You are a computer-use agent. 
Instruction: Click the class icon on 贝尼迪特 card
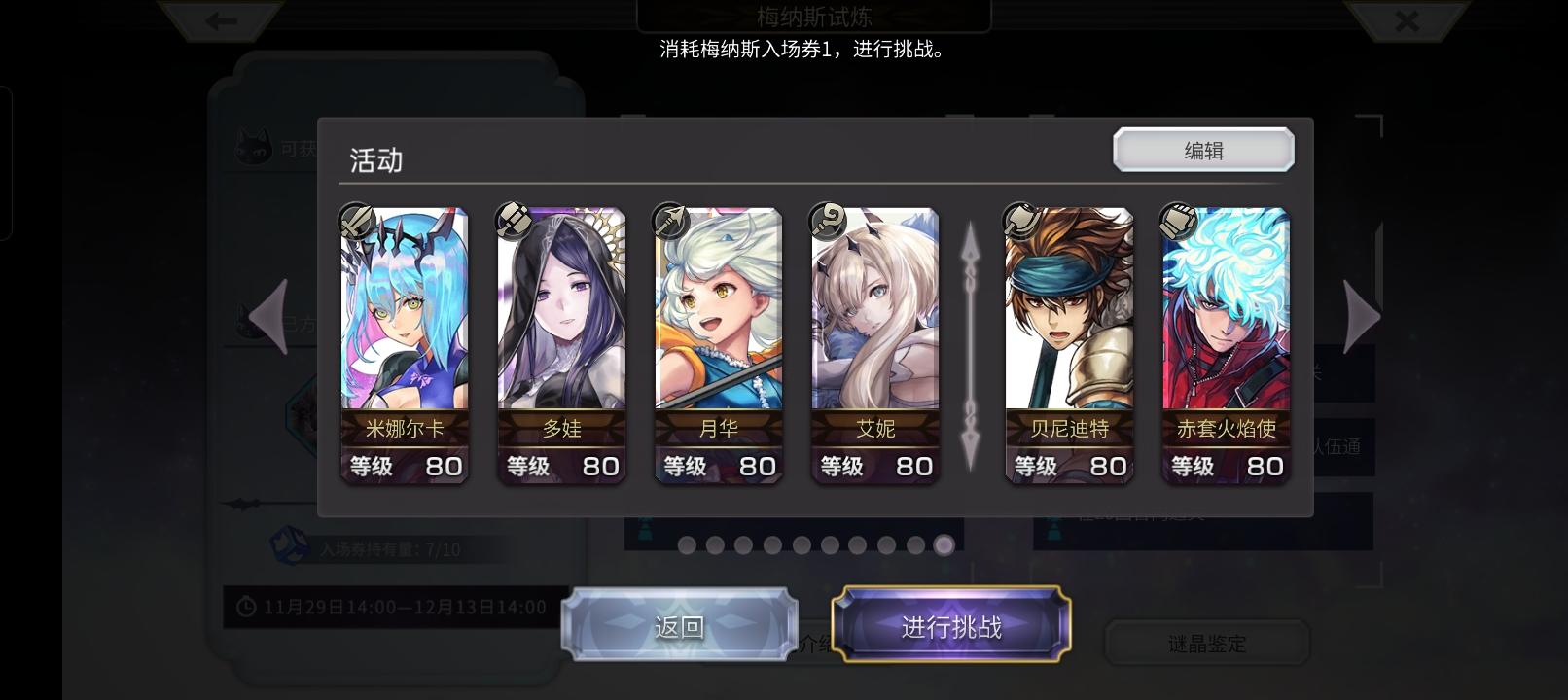1021,222
